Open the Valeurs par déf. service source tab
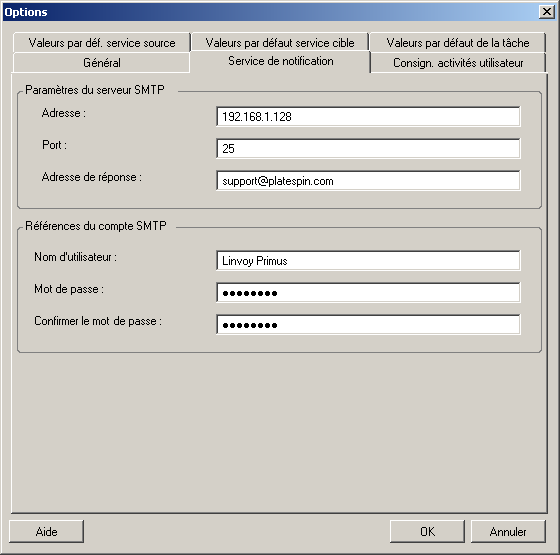560x555 pixels. [102, 43]
